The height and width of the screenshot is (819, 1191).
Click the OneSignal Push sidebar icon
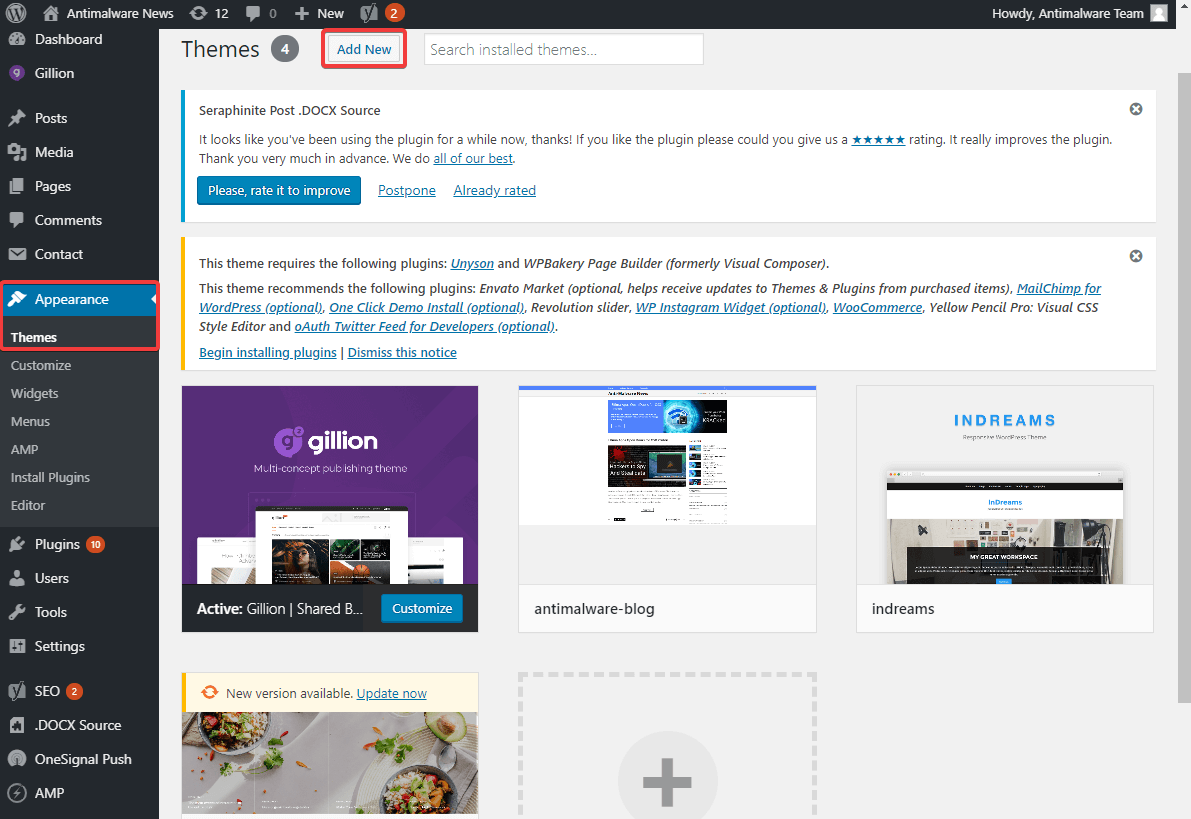pos(24,758)
